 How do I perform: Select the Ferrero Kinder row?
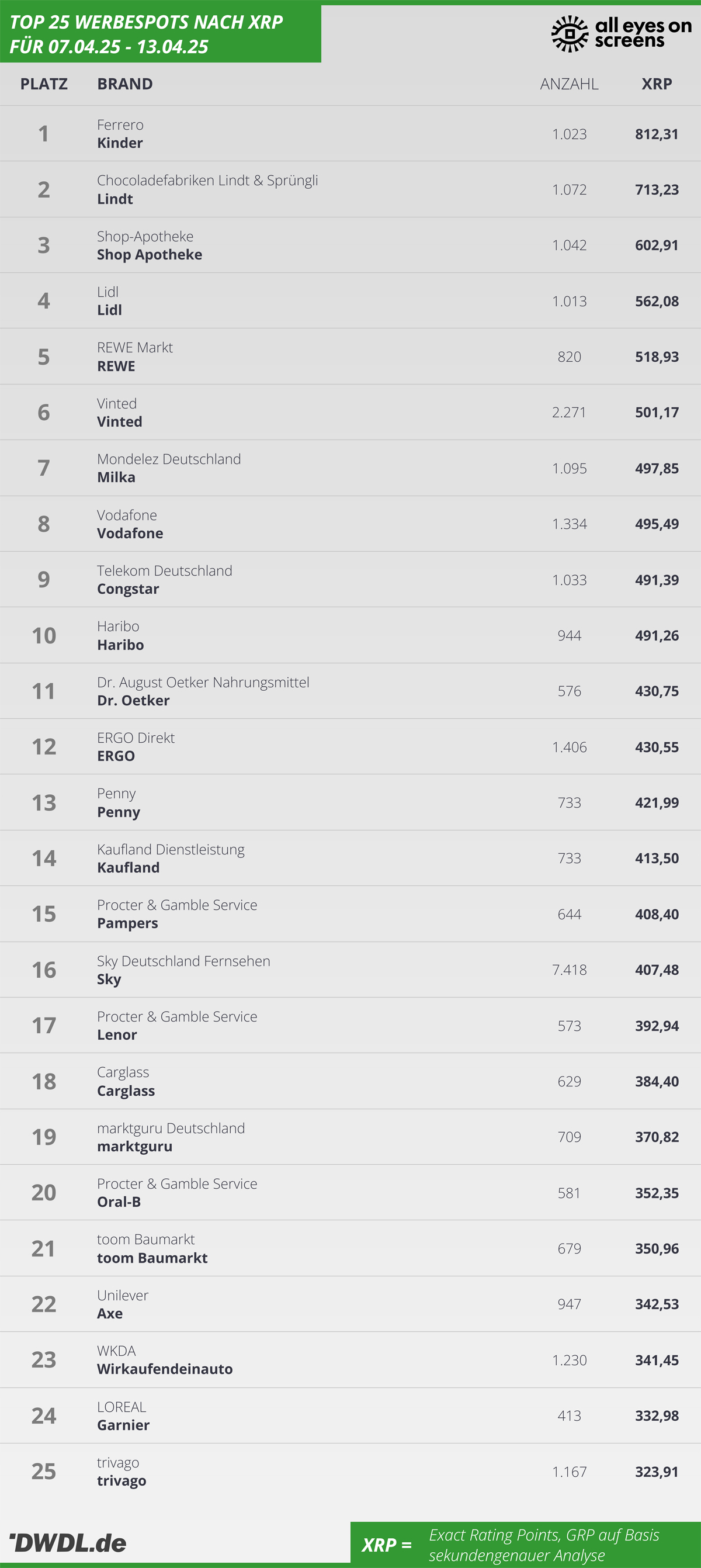[350, 133]
